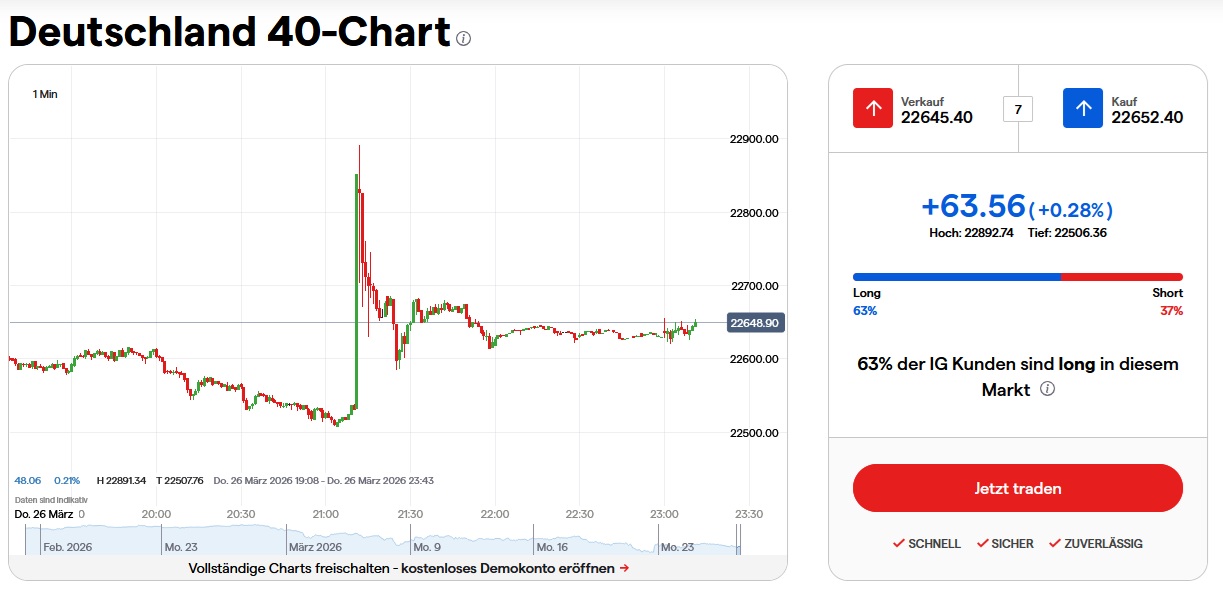Click the ZUVERLÄSSIG checkmark icon

click(1054, 543)
